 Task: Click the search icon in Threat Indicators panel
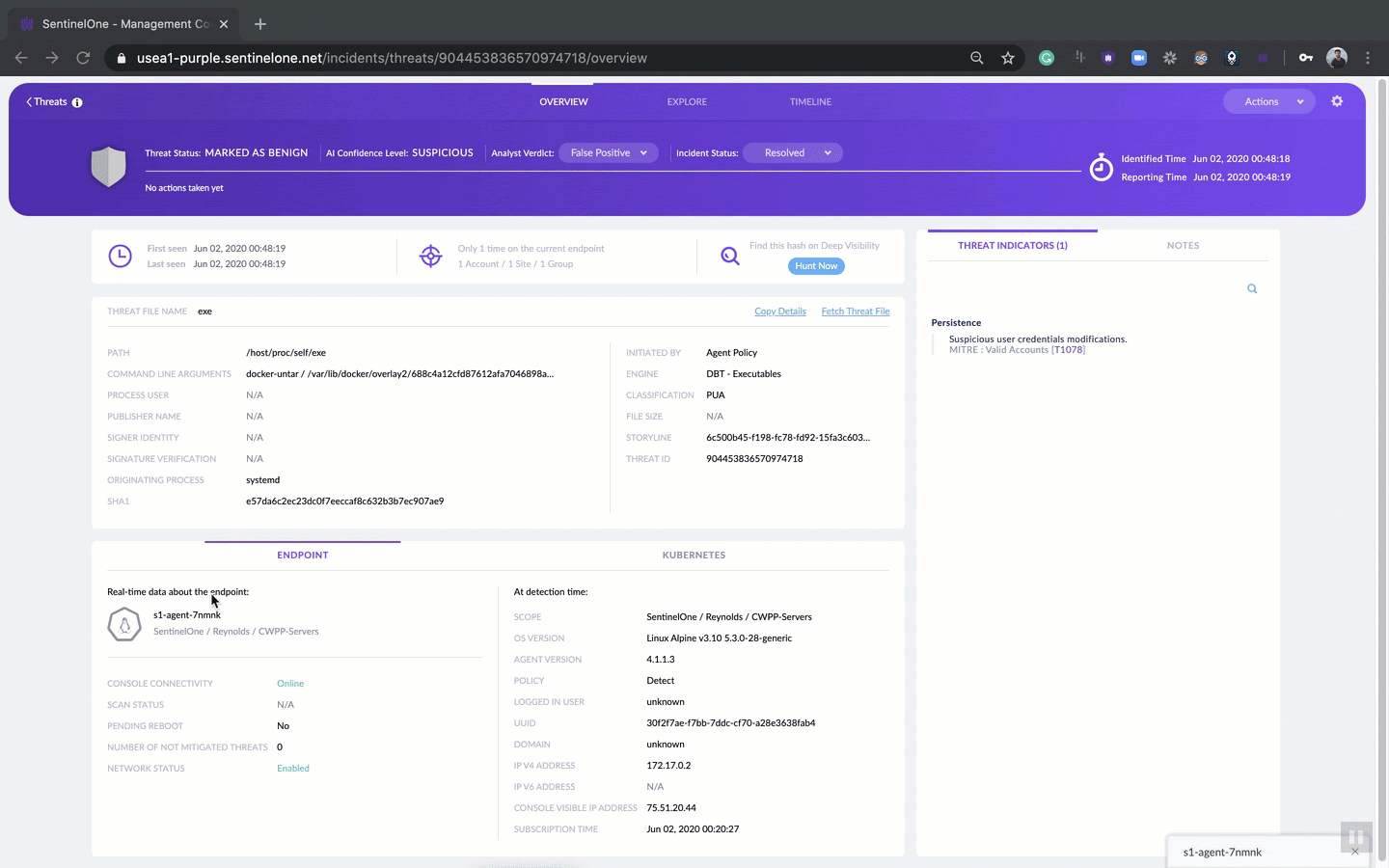(x=1252, y=288)
